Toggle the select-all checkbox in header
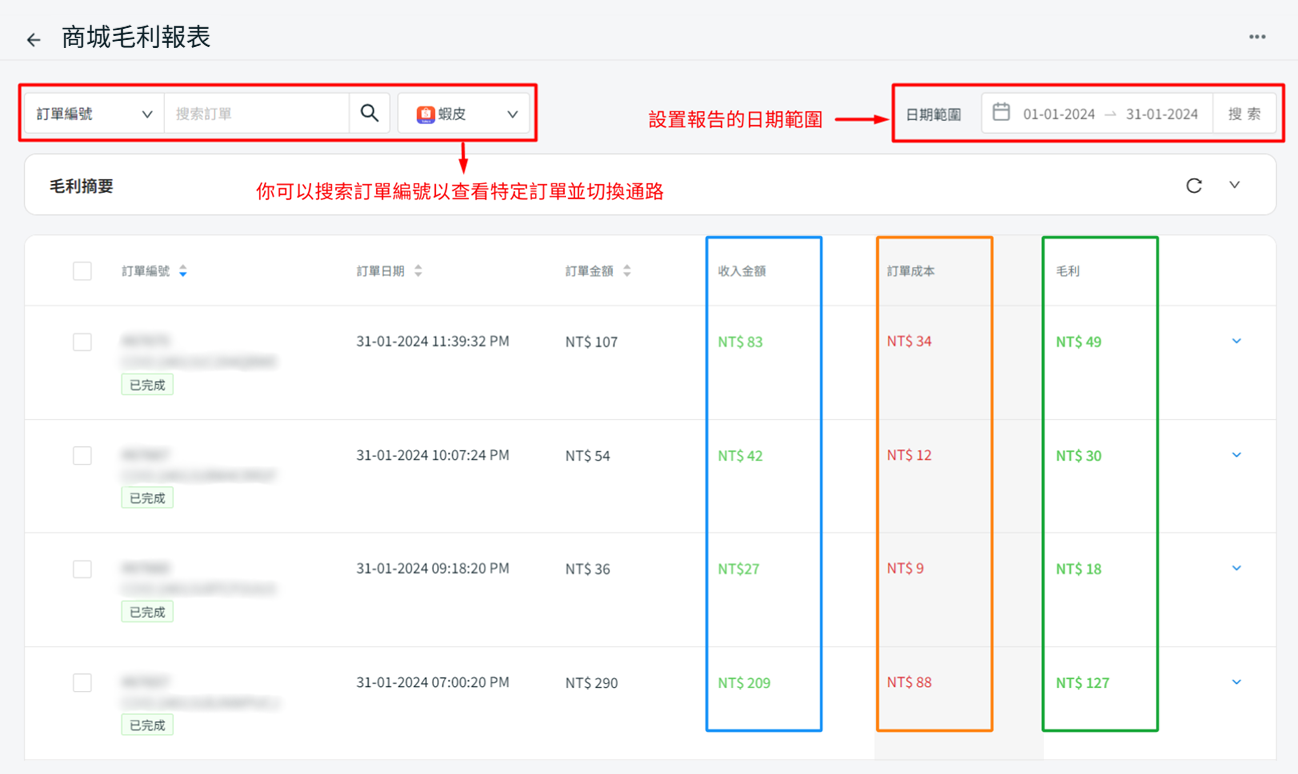 [82, 271]
